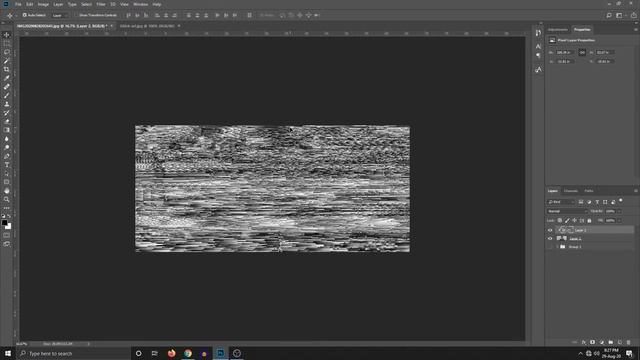Select the Zoom tool
The width and height of the screenshot is (640, 360).
7,200
